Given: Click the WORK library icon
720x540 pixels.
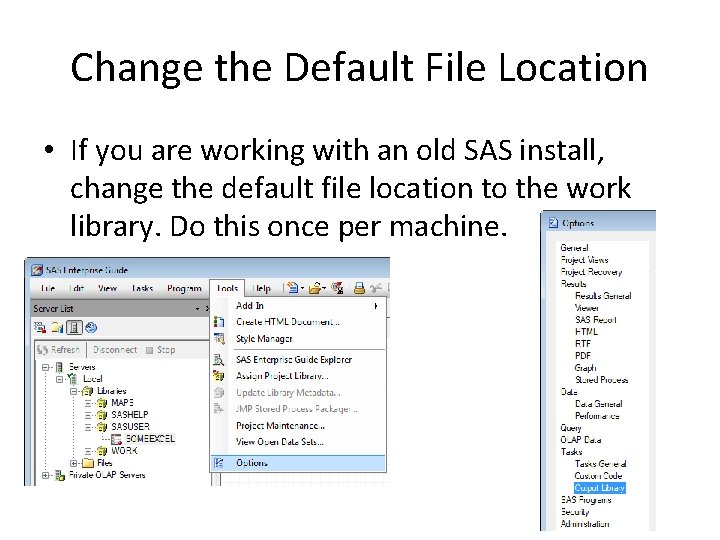Looking at the screenshot, I should (x=102, y=450).
